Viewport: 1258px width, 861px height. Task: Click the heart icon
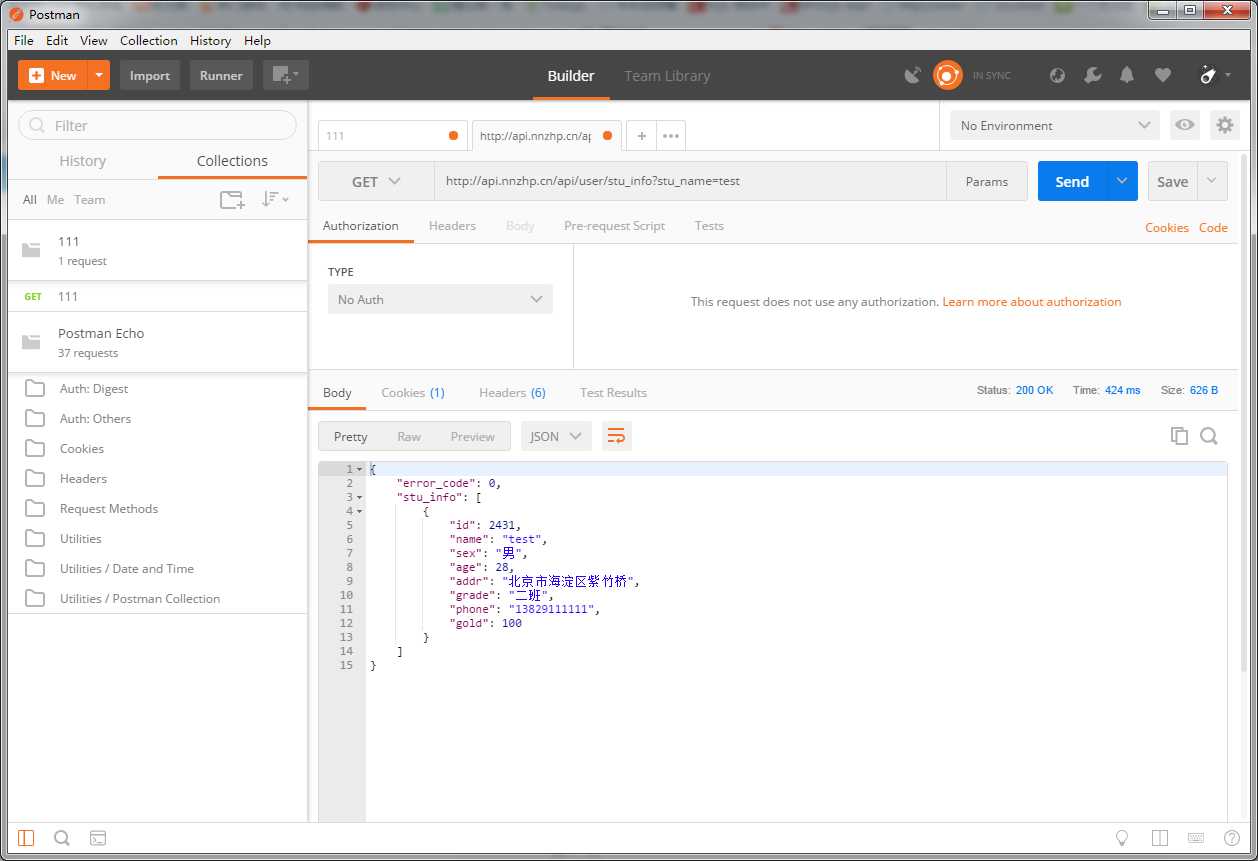[1162, 75]
